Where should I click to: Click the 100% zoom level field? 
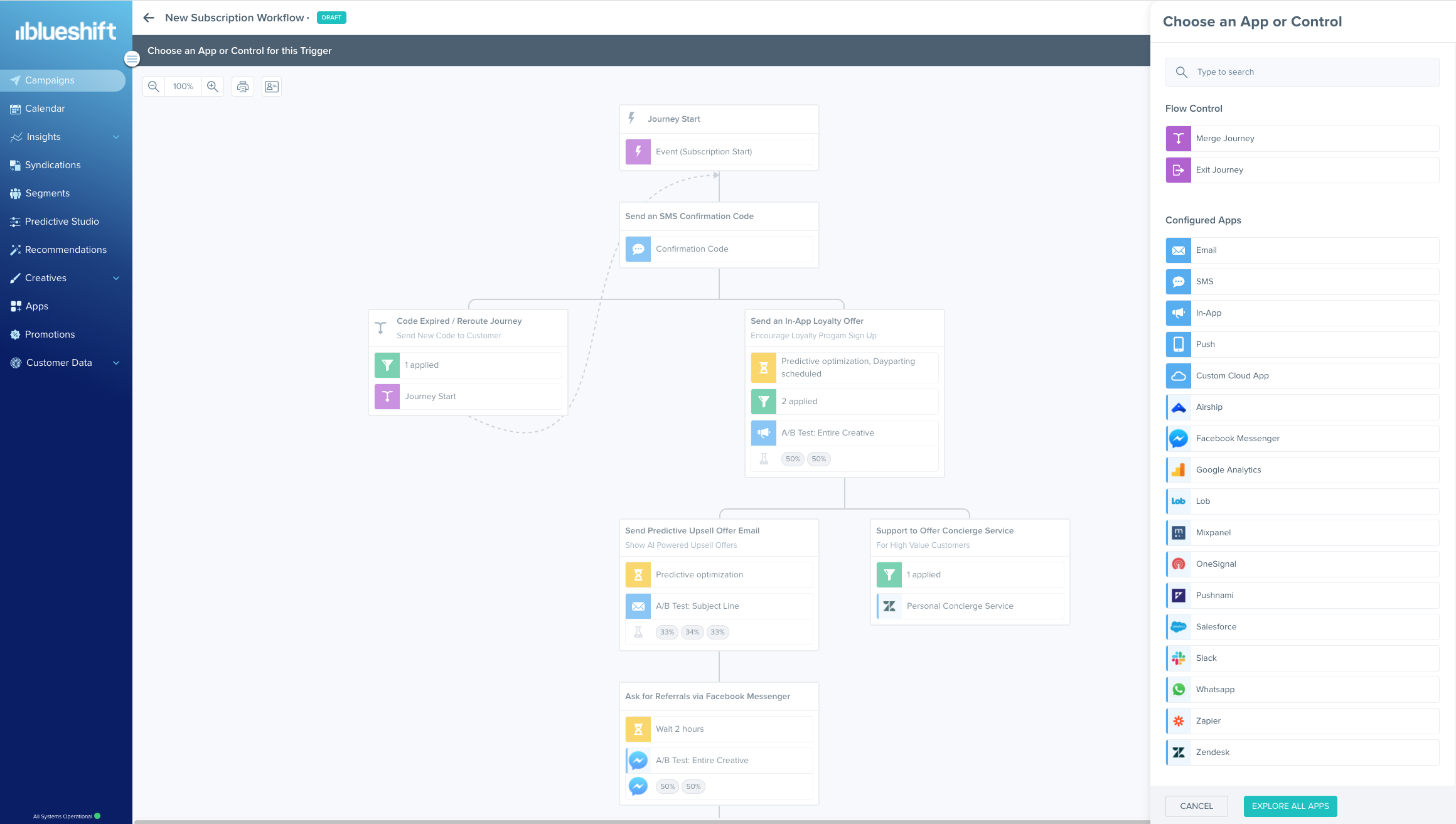point(183,87)
